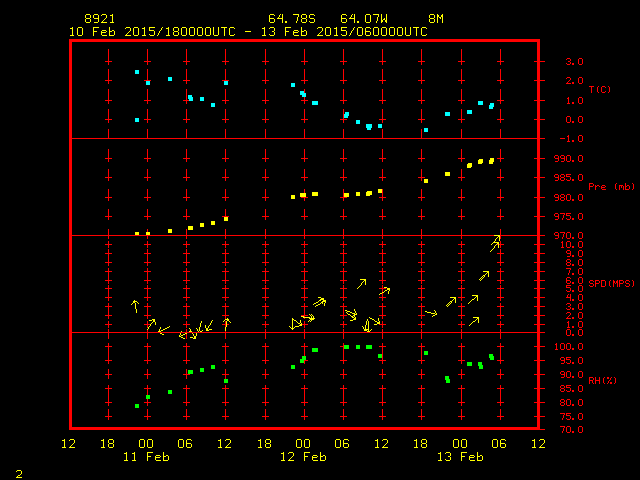
Task: Select the 13 Feb date label
Action: click(x=459, y=457)
